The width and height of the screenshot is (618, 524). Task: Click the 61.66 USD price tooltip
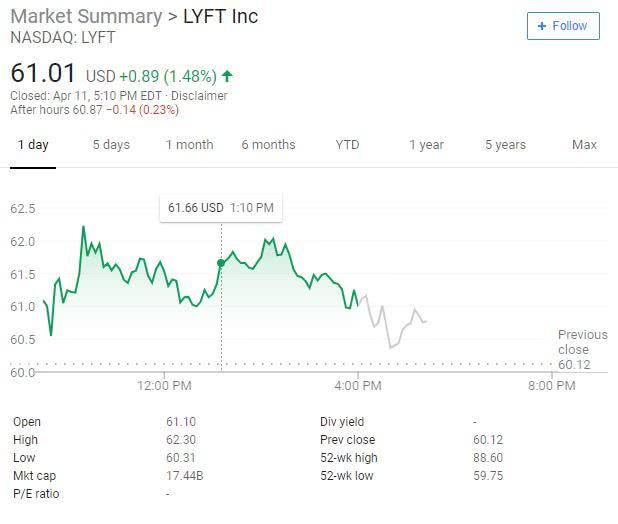pos(221,208)
